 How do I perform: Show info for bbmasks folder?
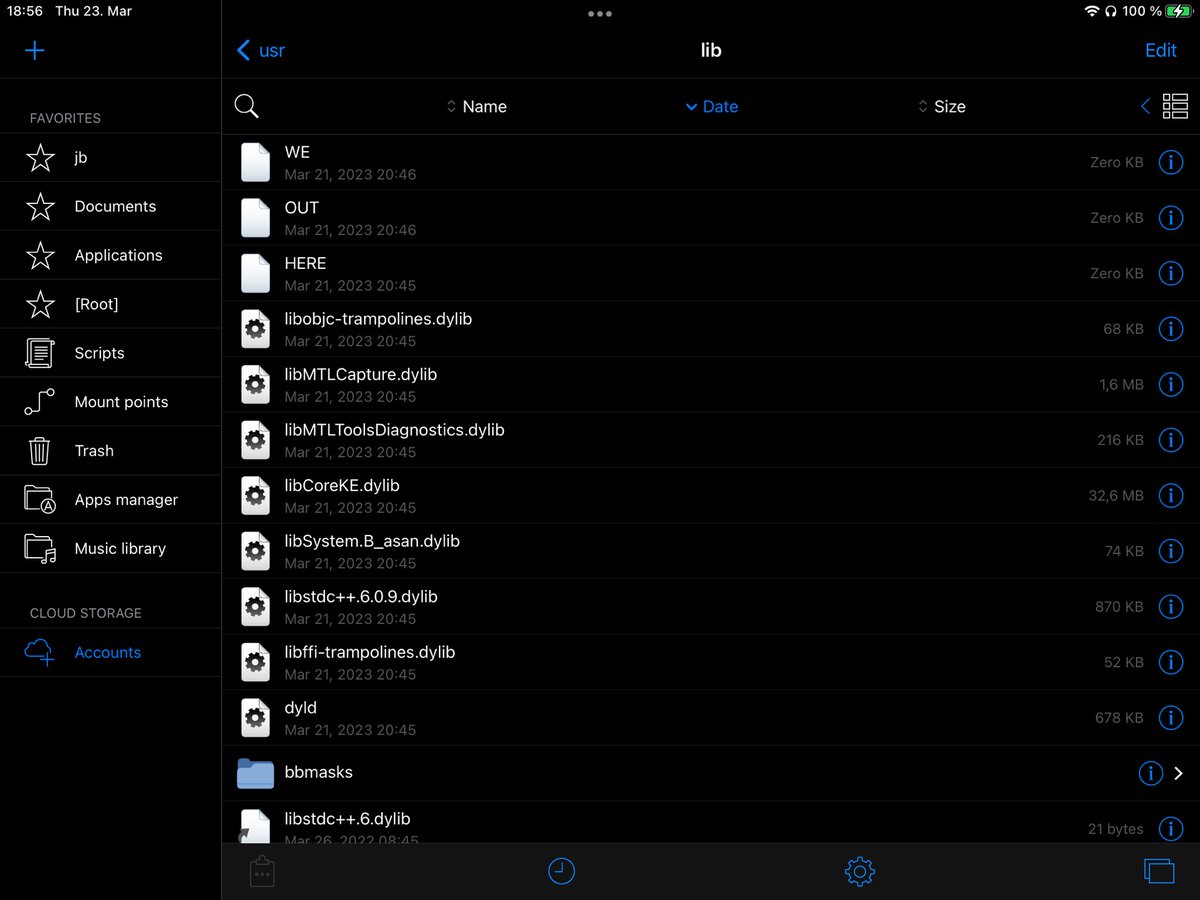[1151, 773]
